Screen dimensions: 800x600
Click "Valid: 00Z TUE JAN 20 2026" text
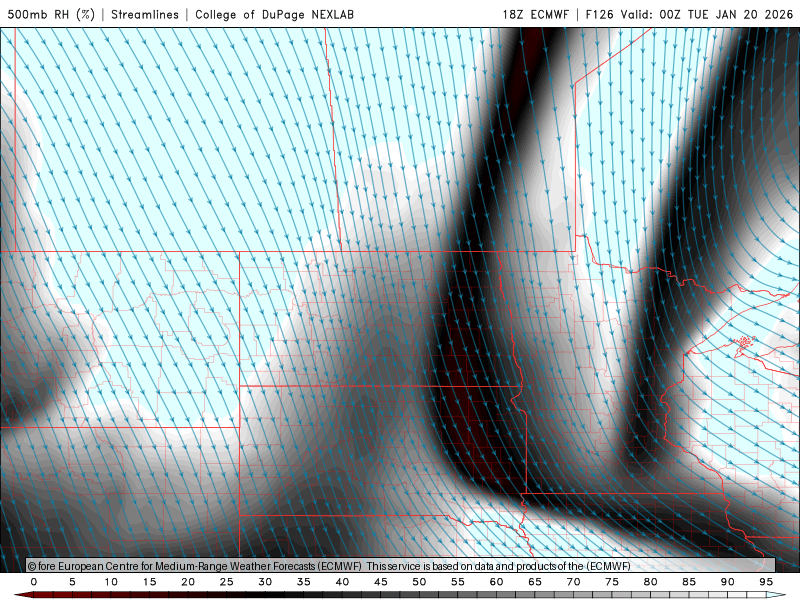707,14
